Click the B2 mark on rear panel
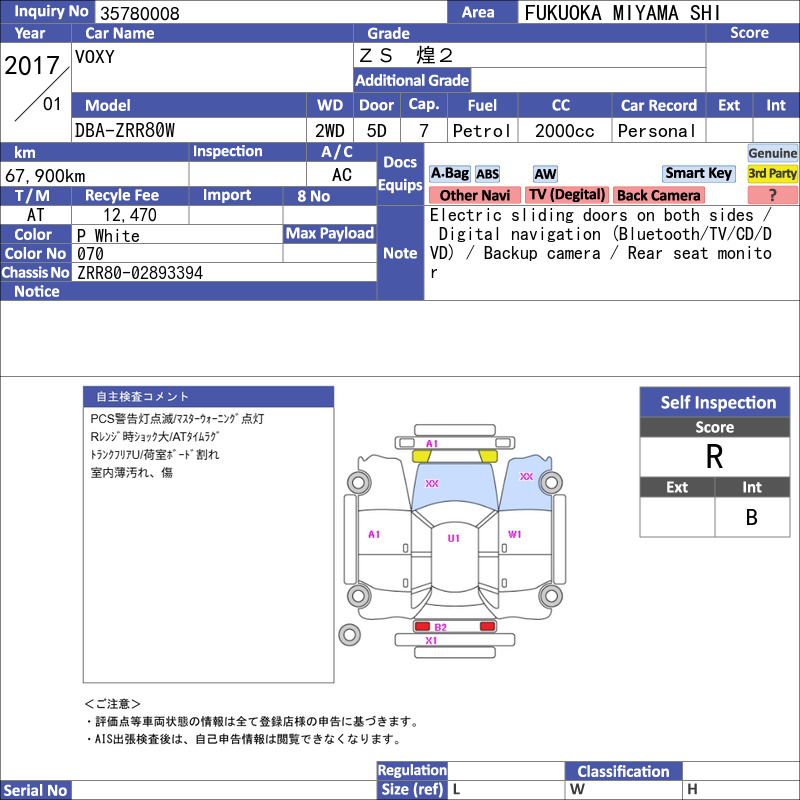The image size is (800, 800). click(x=440, y=627)
